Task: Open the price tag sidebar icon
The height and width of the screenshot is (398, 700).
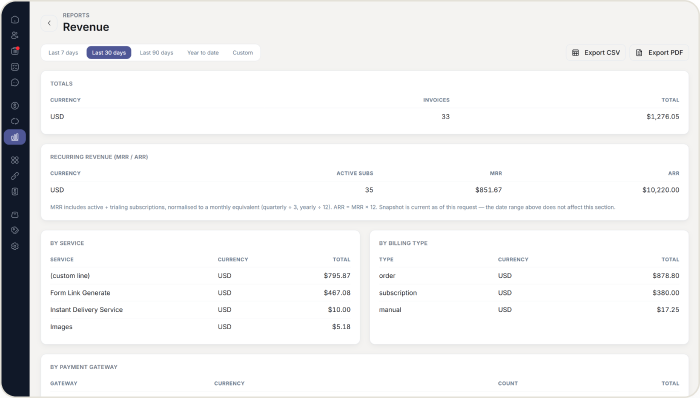Action: point(15,230)
